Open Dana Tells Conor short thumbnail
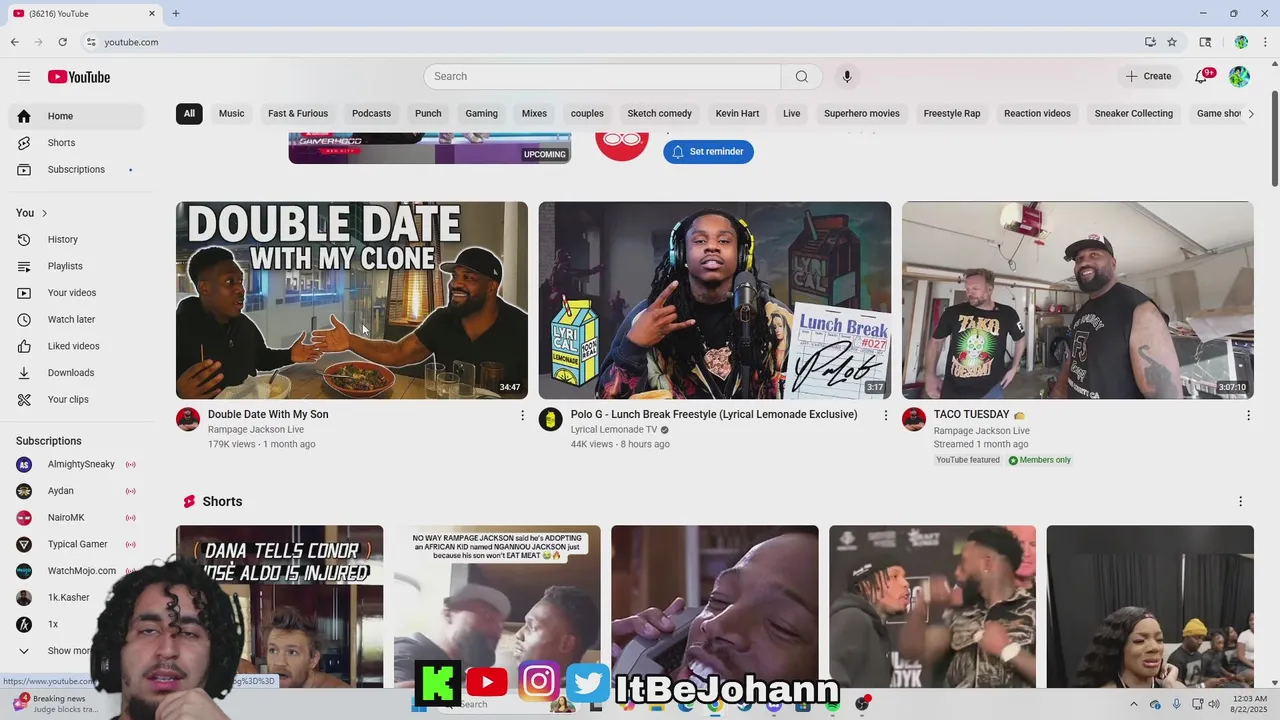 click(280, 607)
